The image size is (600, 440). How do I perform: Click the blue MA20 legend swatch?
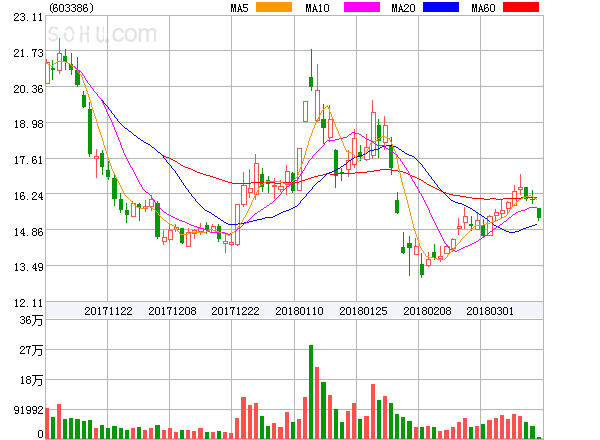pyautogui.click(x=441, y=7)
